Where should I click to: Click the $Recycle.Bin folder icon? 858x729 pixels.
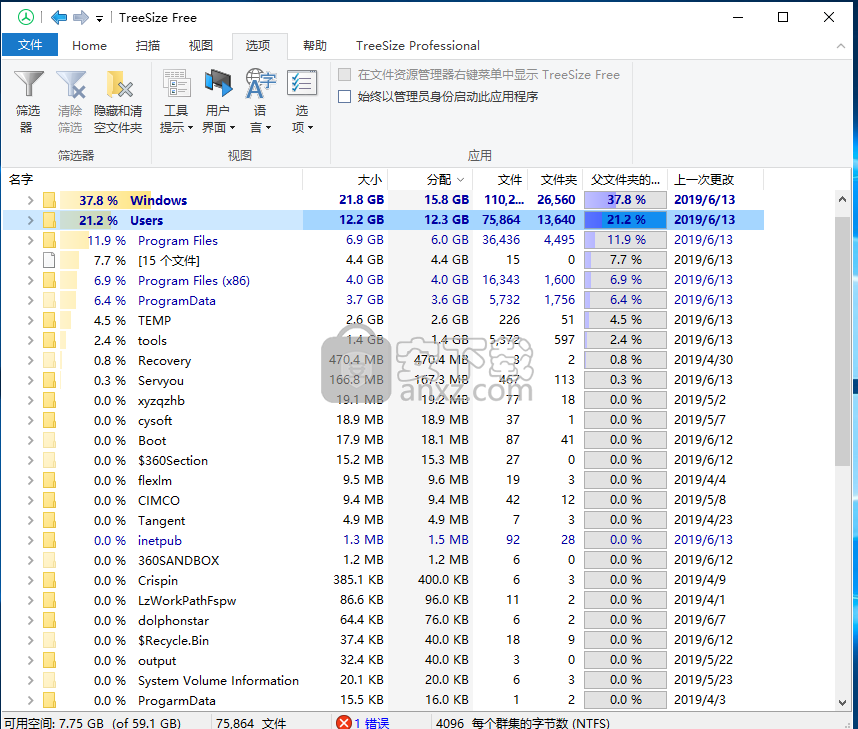(49, 640)
